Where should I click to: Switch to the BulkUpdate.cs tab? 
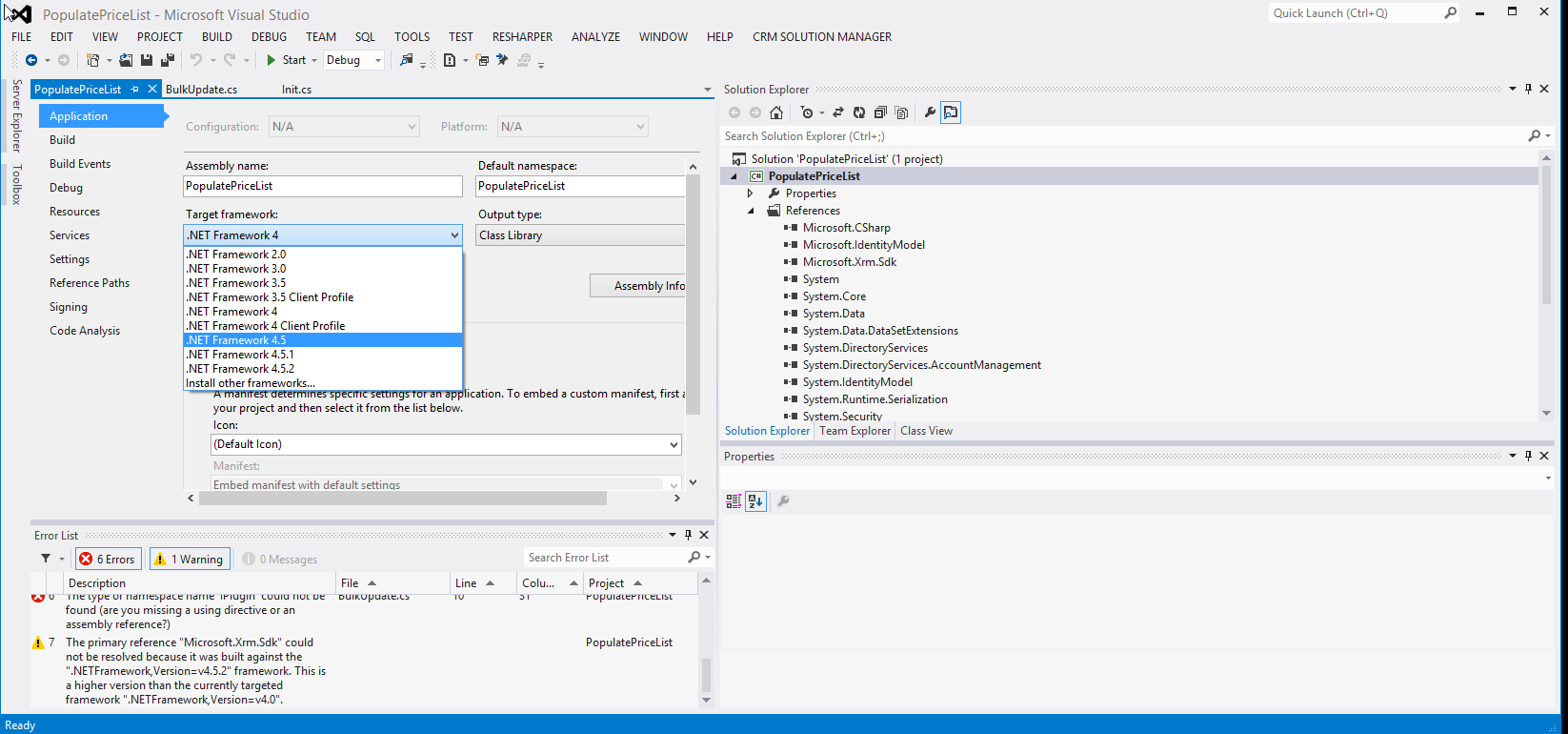(202, 89)
